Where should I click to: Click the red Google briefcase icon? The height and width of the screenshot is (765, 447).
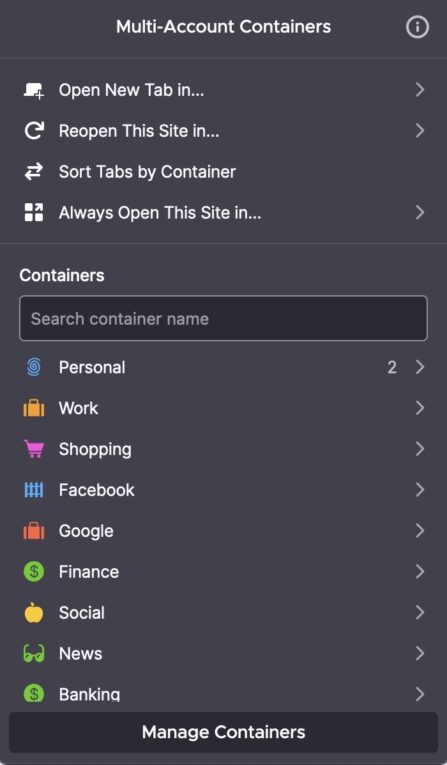point(34,531)
